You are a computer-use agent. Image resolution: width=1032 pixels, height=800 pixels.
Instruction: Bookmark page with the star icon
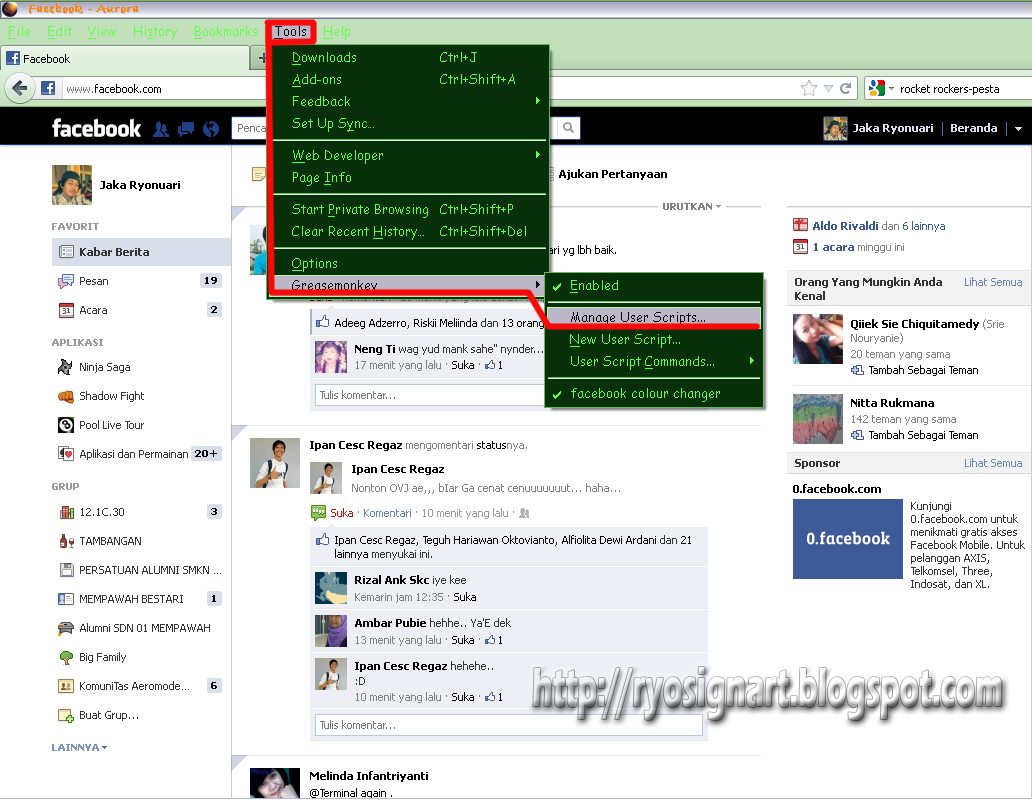point(809,88)
